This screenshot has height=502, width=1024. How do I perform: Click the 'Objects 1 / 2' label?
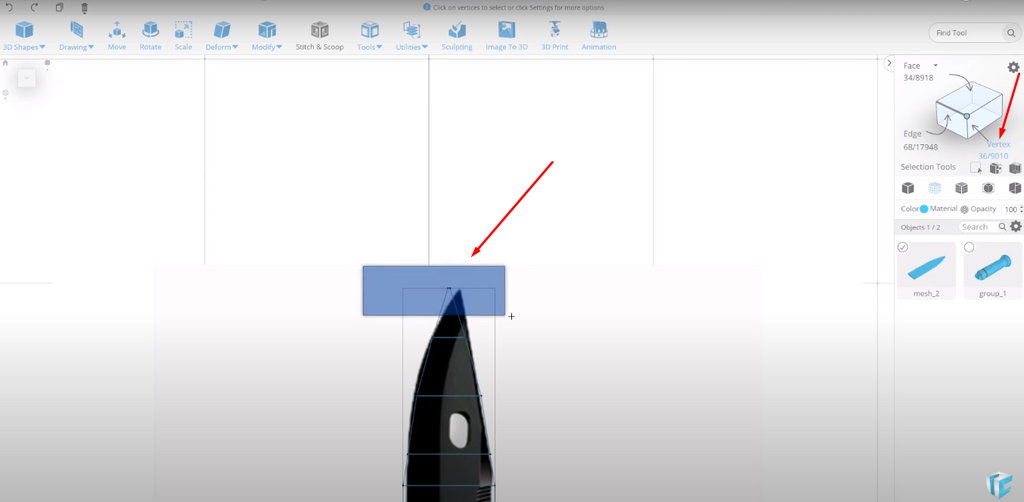920,227
